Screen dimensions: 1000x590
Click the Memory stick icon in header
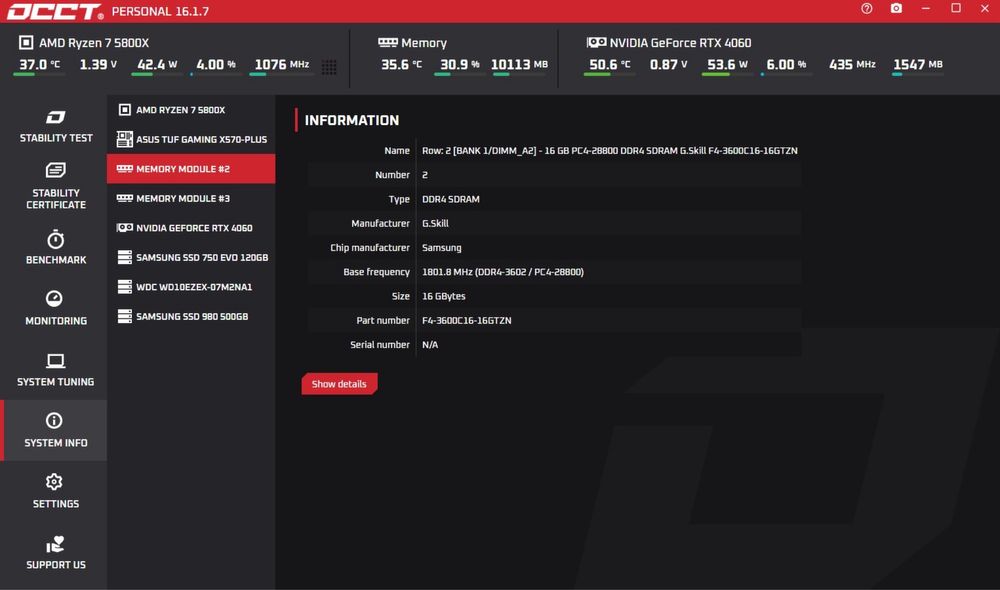[x=387, y=43]
